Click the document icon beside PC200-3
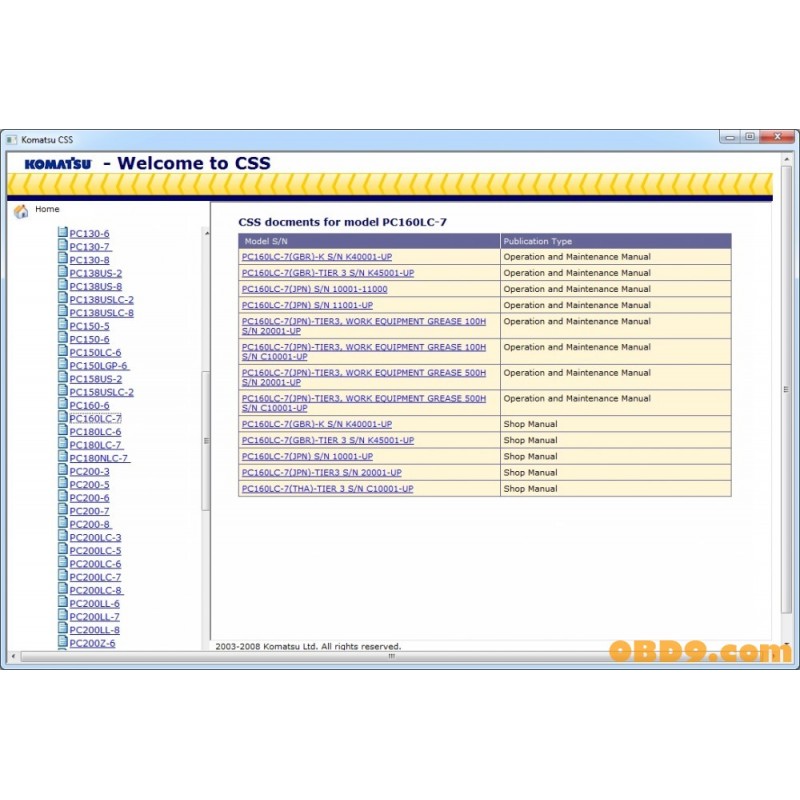The height and width of the screenshot is (800, 800). 63,470
